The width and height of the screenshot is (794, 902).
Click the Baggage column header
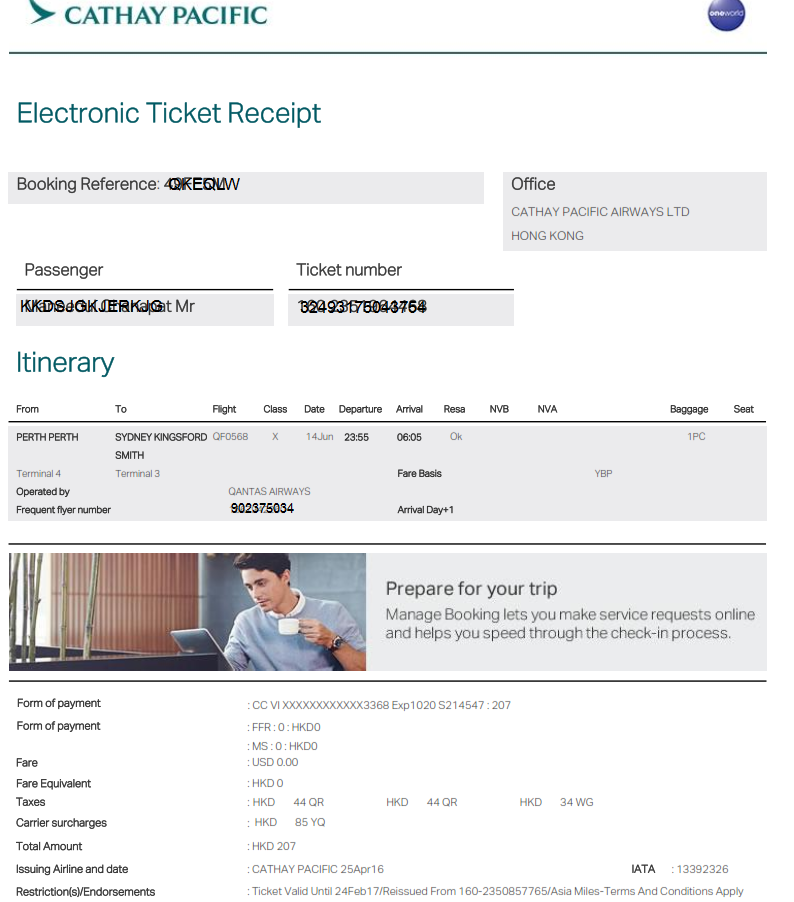coord(689,409)
